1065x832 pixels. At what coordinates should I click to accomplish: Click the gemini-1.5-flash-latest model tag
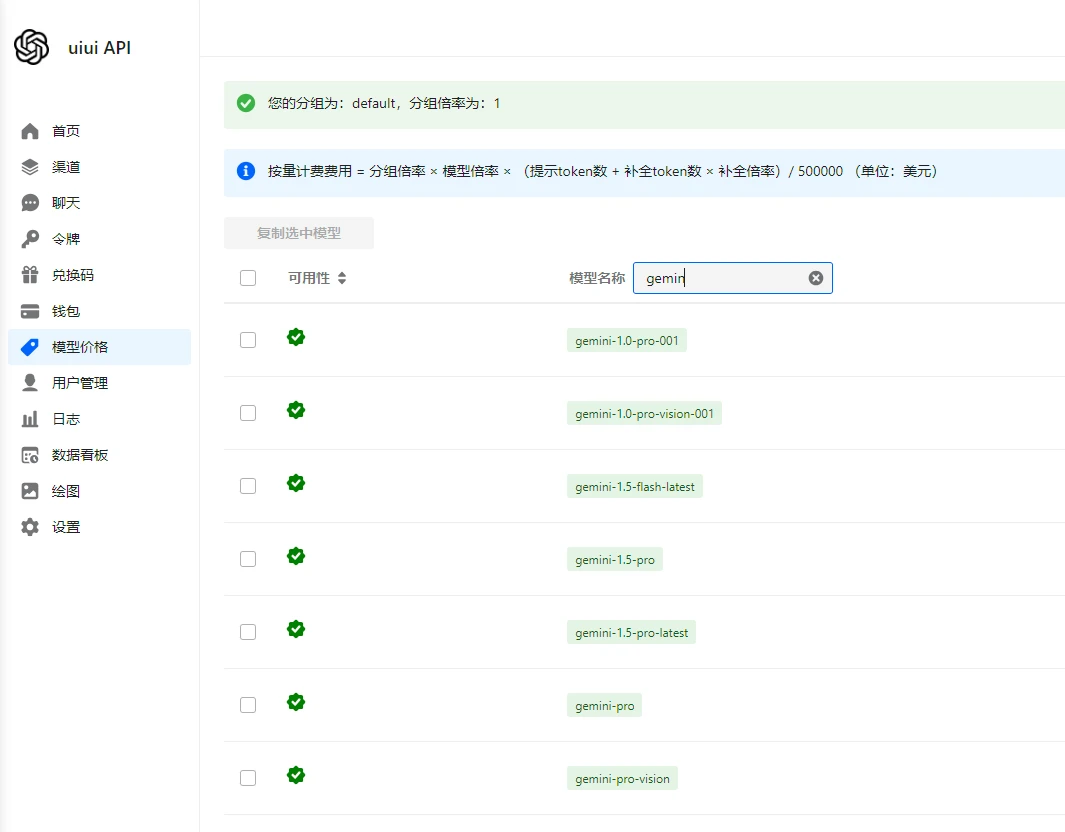coord(635,486)
